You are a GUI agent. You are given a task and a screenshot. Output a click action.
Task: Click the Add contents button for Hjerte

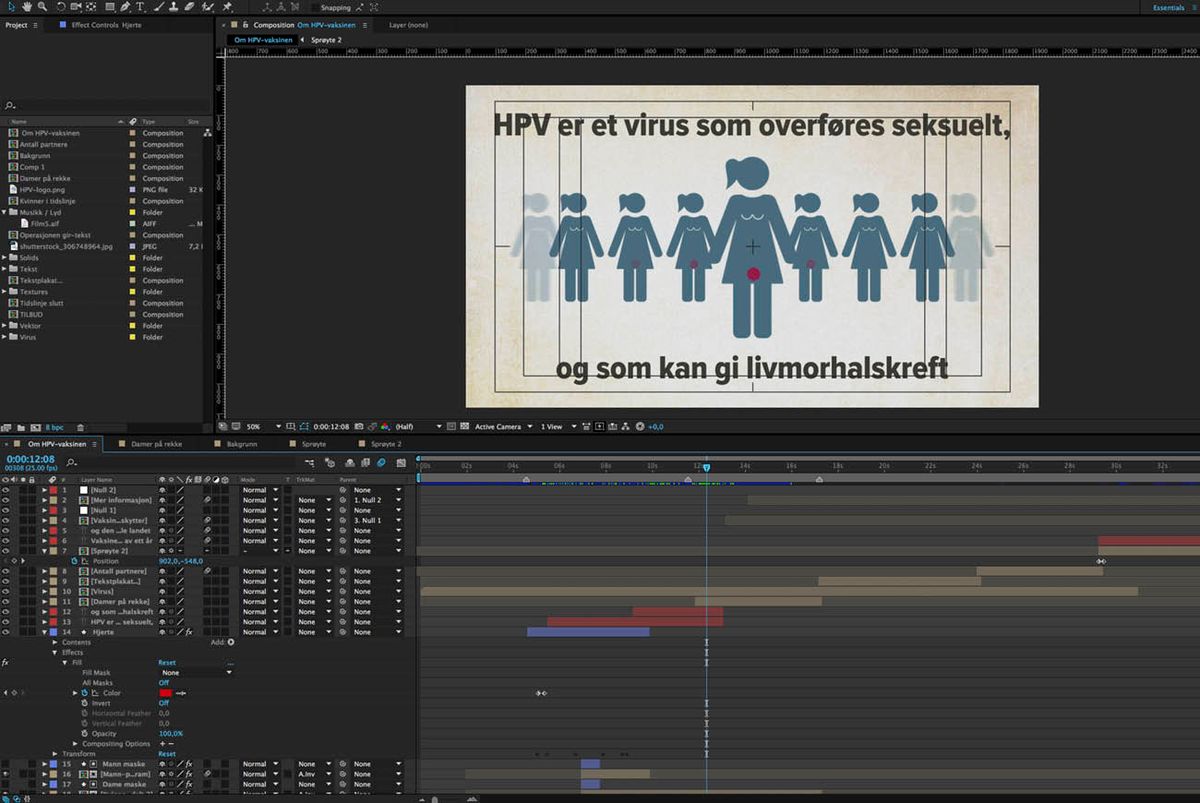(230, 642)
